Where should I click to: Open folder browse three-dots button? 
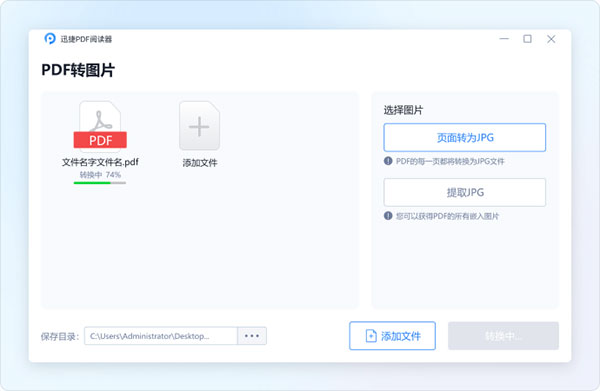tap(252, 336)
